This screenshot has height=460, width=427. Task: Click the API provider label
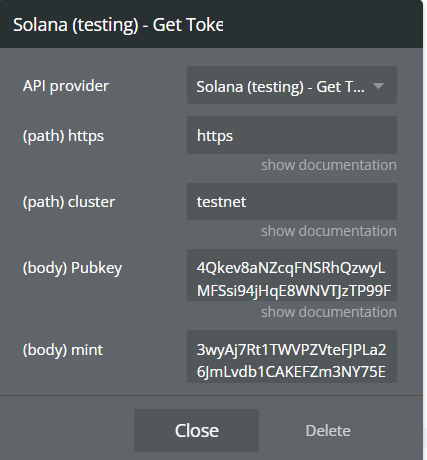coord(66,86)
